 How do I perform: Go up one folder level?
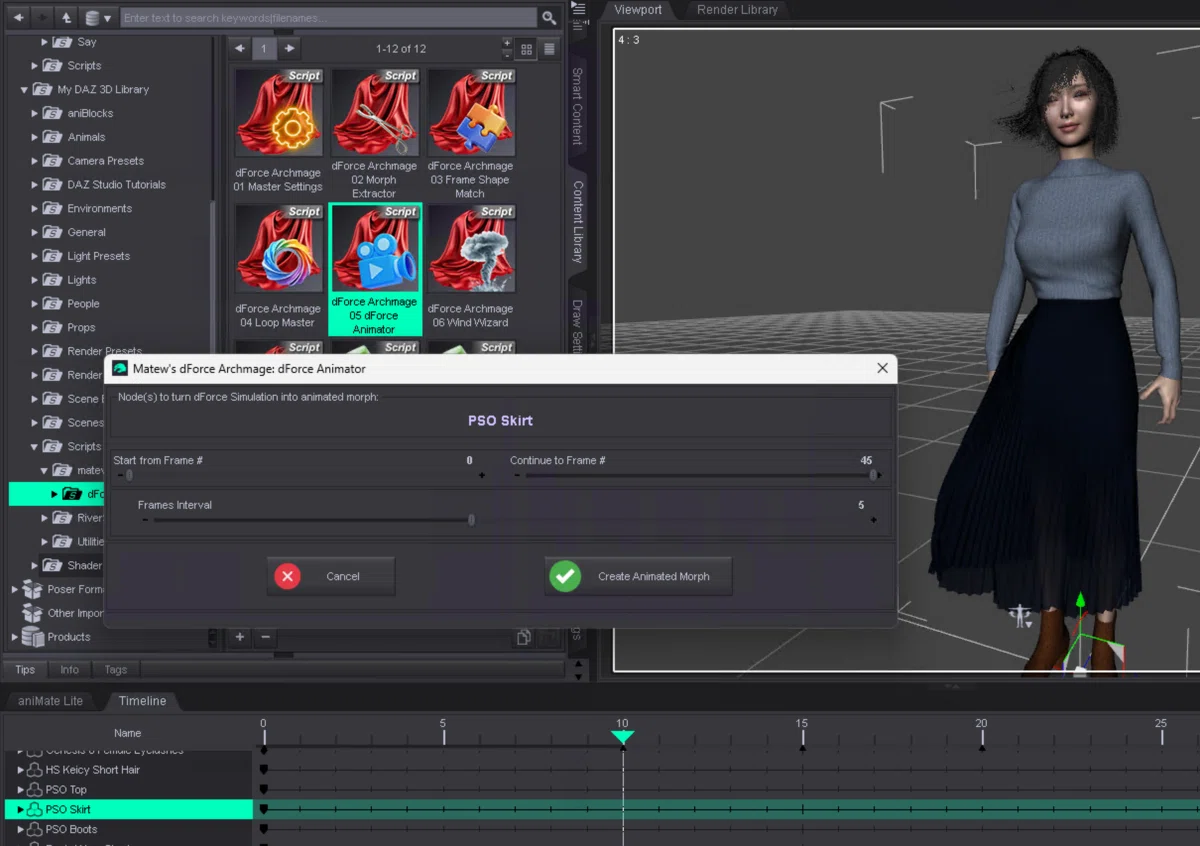coord(66,17)
